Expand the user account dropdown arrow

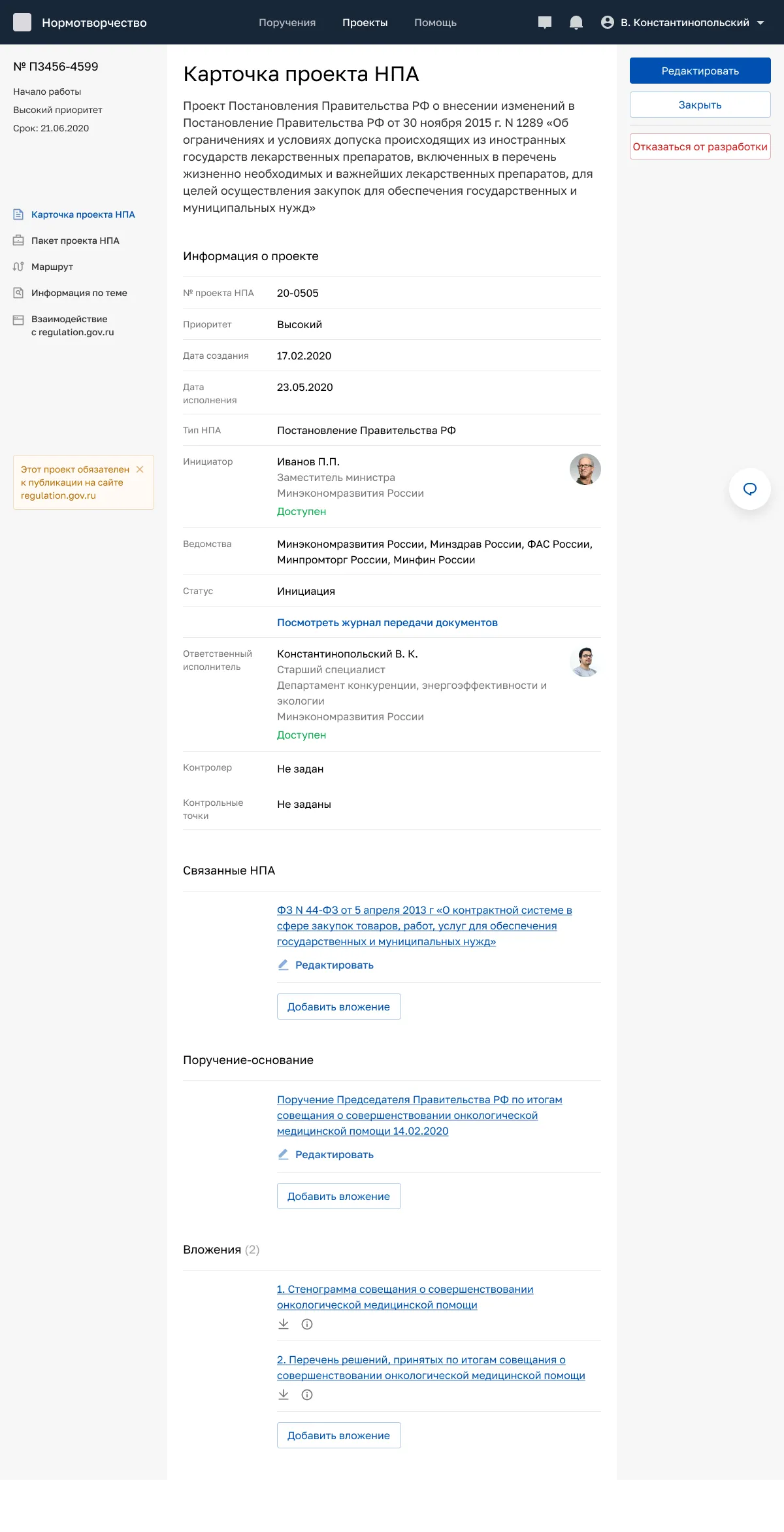760,23
